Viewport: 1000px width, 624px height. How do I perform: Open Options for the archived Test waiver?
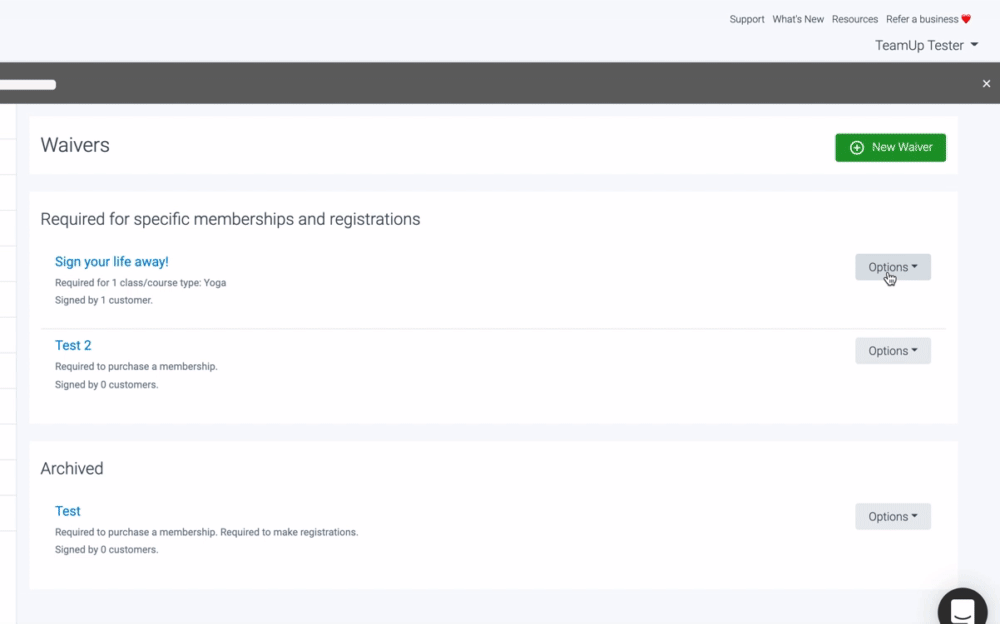(x=892, y=517)
